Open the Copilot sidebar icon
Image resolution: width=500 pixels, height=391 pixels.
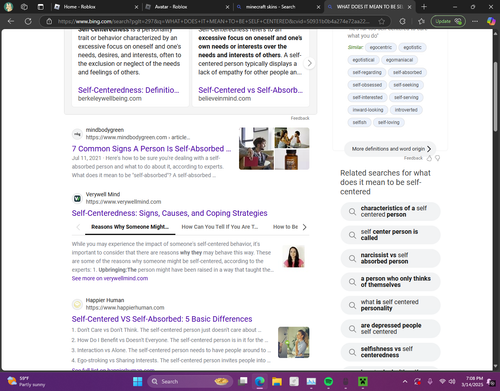click(491, 21)
